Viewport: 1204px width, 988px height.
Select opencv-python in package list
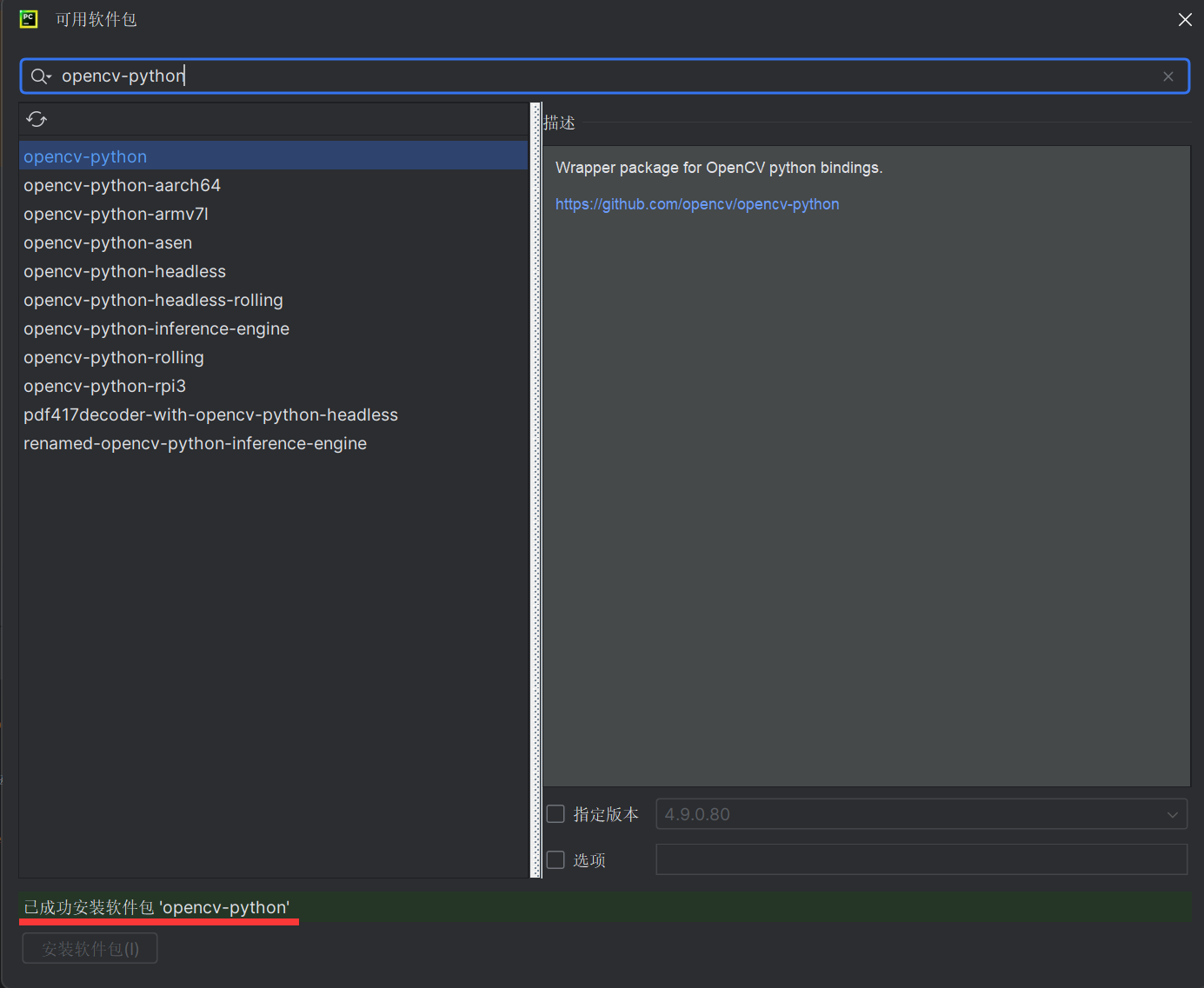85,156
